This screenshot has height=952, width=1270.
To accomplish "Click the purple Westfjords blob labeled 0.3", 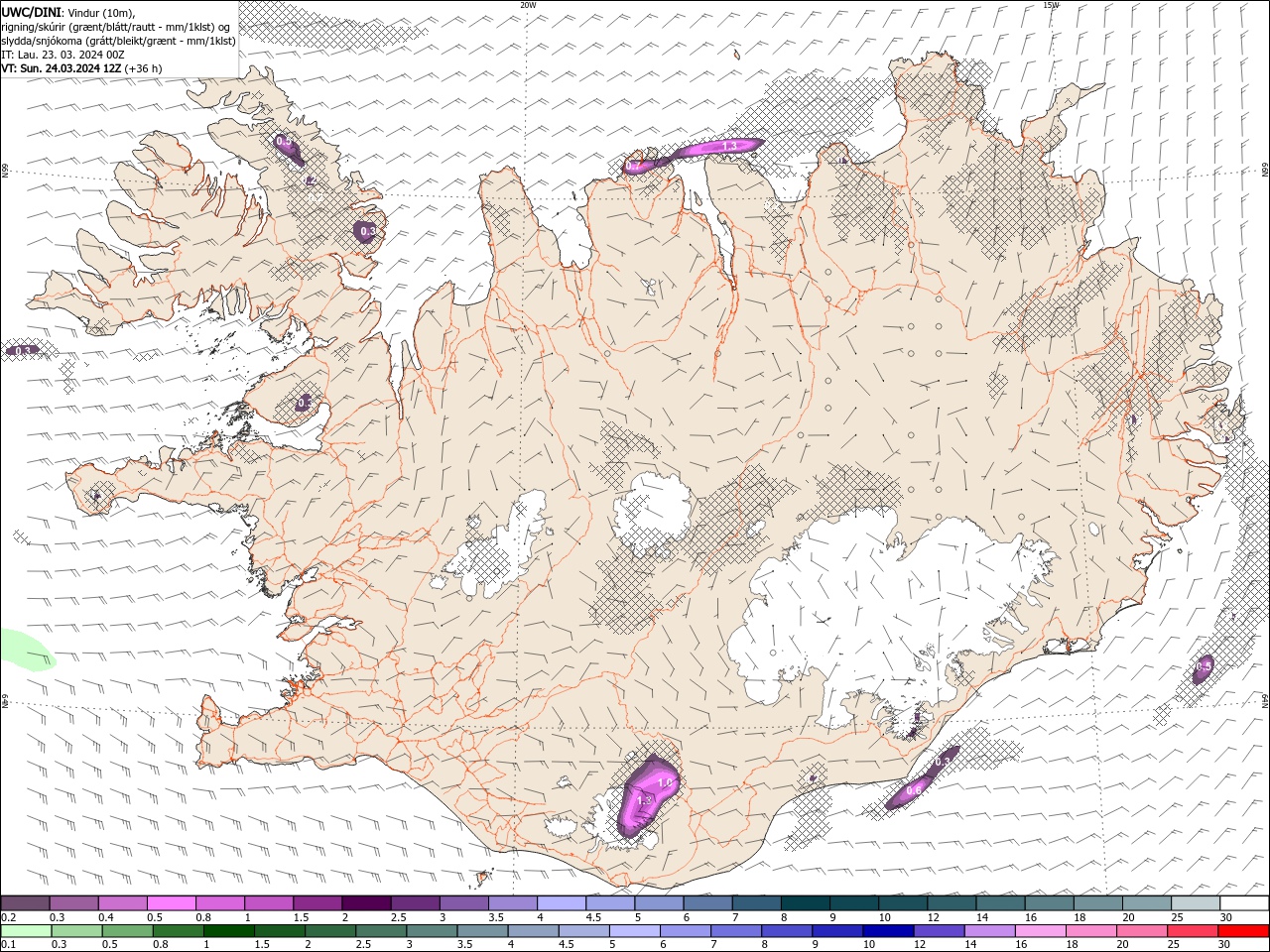I will click(367, 231).
